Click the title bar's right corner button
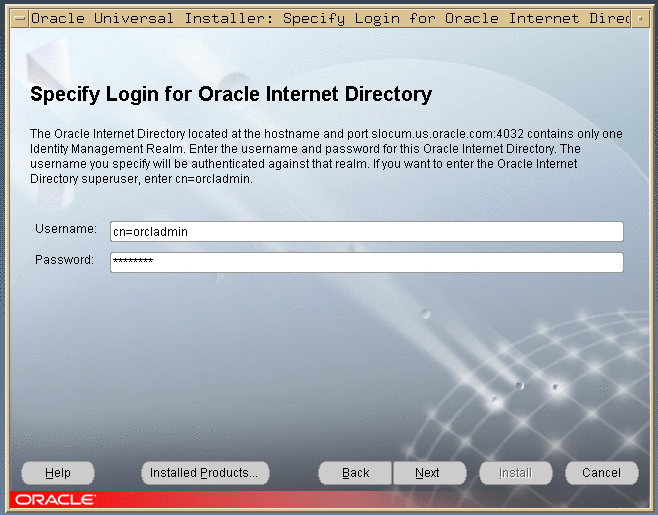Screen dimensions: 658x515 click(640, 18)
